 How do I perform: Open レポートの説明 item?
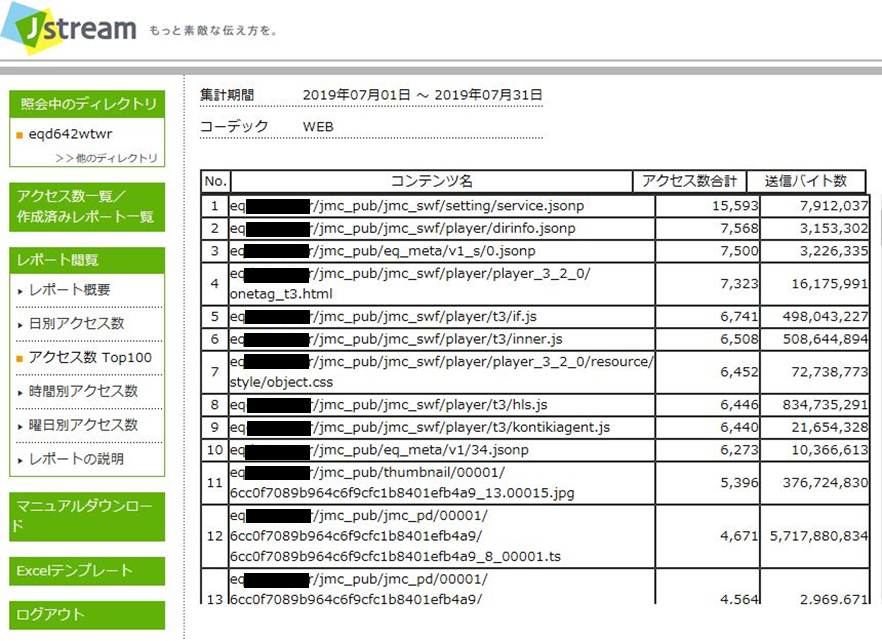[76, 459]
